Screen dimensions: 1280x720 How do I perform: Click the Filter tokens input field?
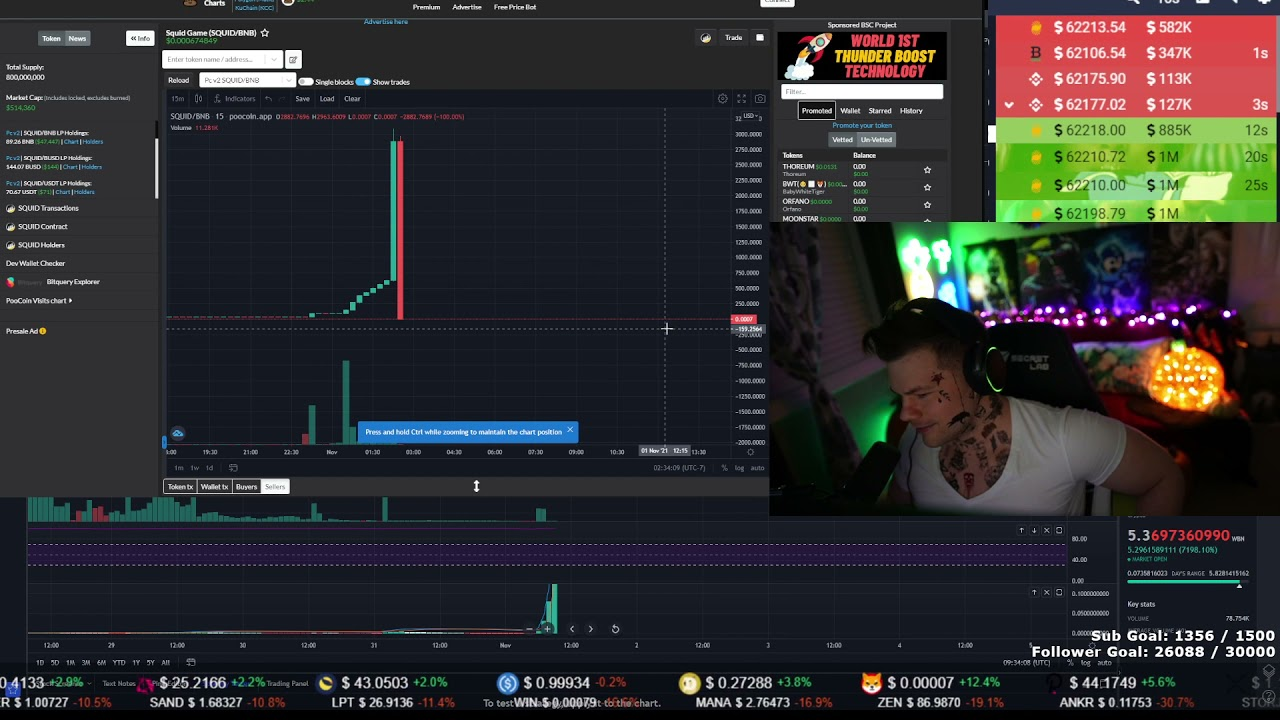860,91
